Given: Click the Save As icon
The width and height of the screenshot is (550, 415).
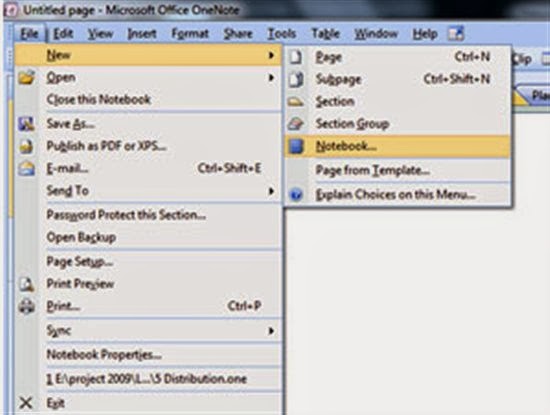Looking at the screenshot, I should click(27, 124).
